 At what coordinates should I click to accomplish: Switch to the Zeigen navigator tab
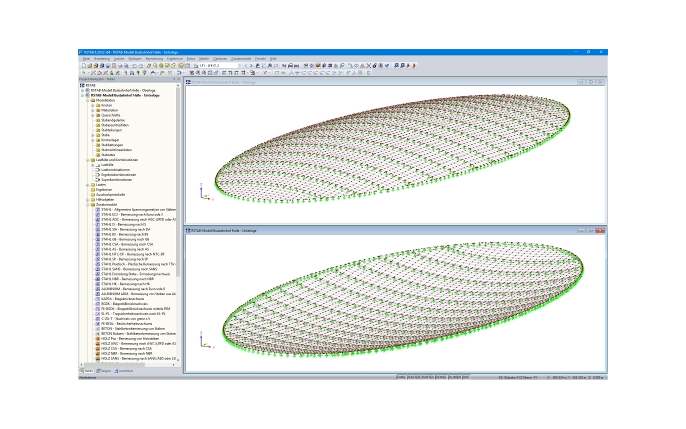104,371
